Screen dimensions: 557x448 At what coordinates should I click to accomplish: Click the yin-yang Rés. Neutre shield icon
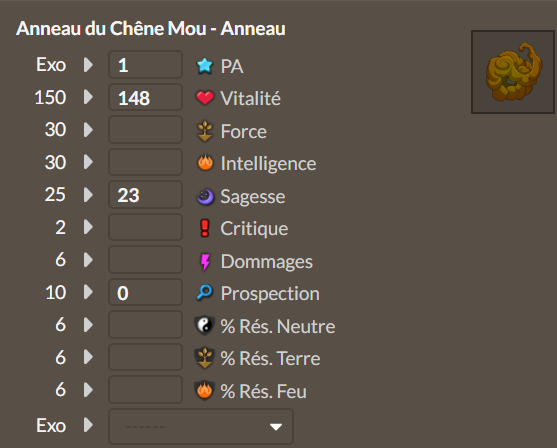point(204,325)
